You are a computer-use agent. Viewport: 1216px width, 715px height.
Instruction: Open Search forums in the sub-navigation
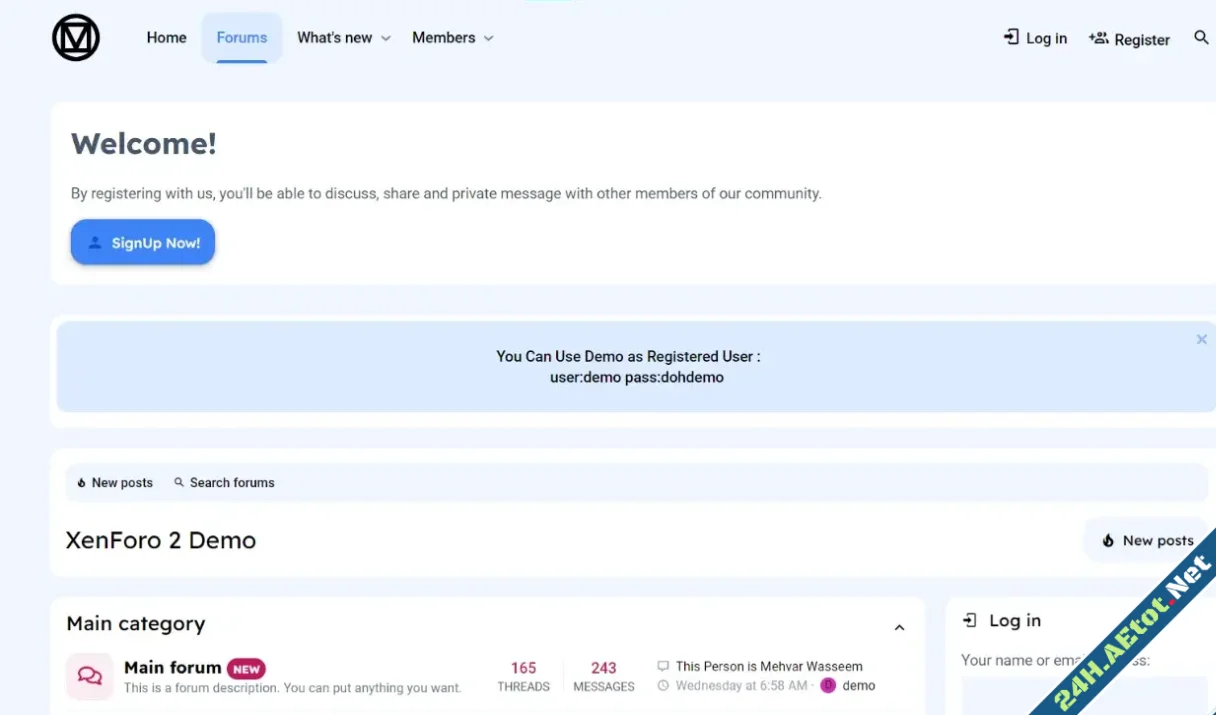(224, 483)
